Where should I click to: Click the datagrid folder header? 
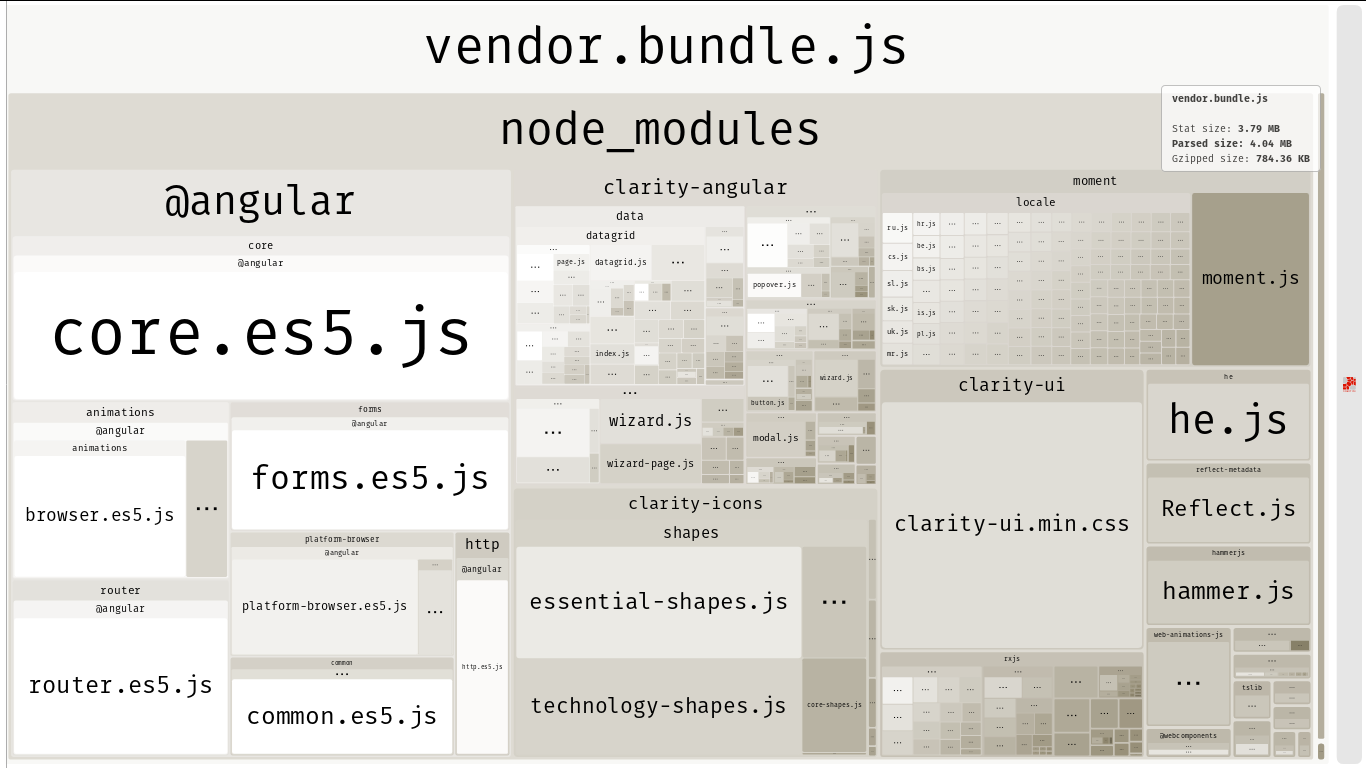pos(610,236)
